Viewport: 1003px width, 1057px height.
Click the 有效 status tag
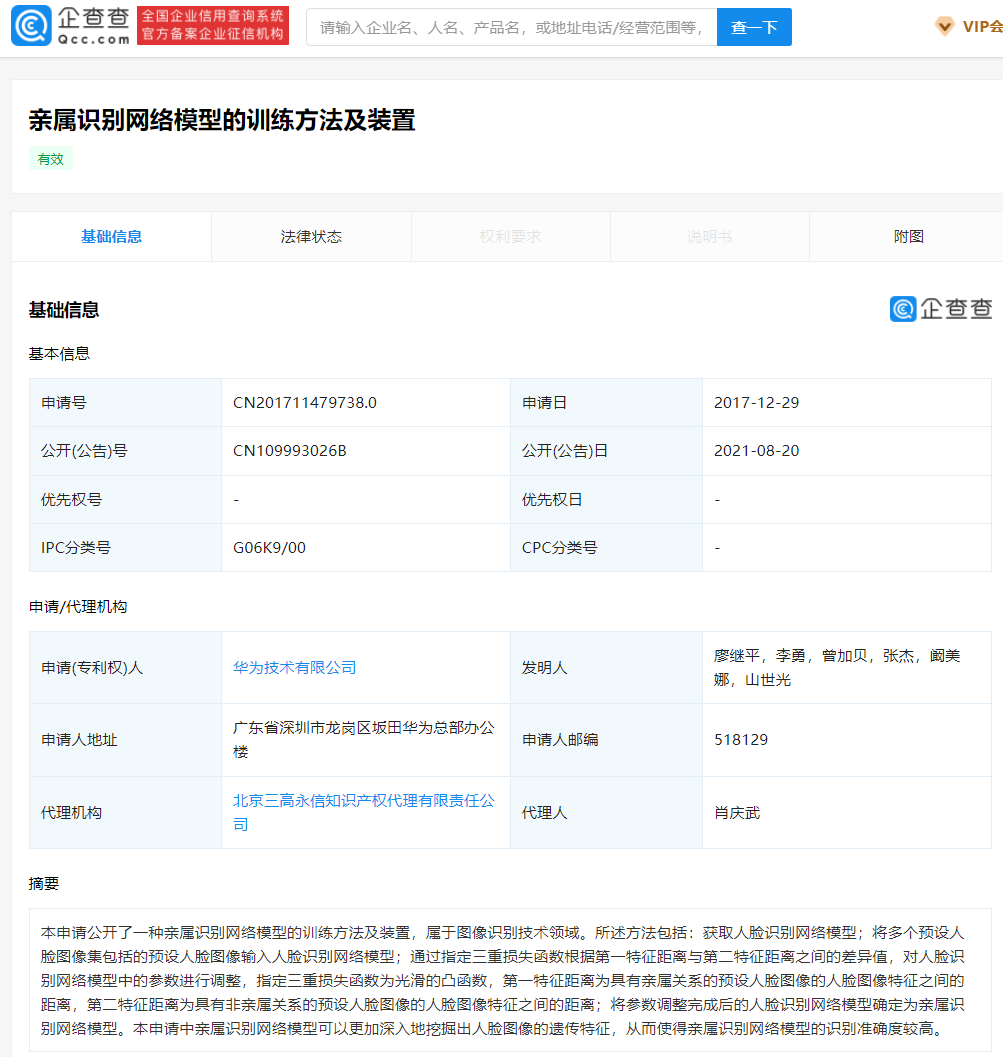[50, 159]
